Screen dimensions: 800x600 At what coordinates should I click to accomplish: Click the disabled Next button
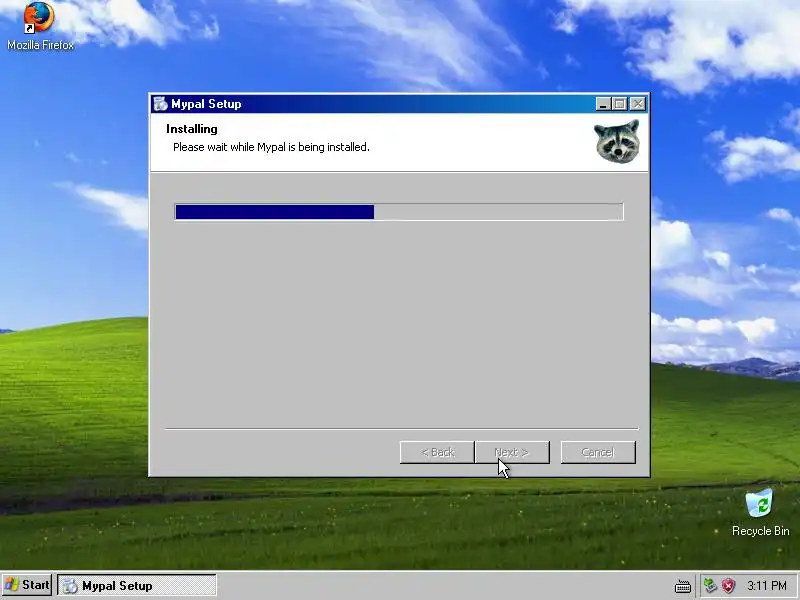click(512, 453)
